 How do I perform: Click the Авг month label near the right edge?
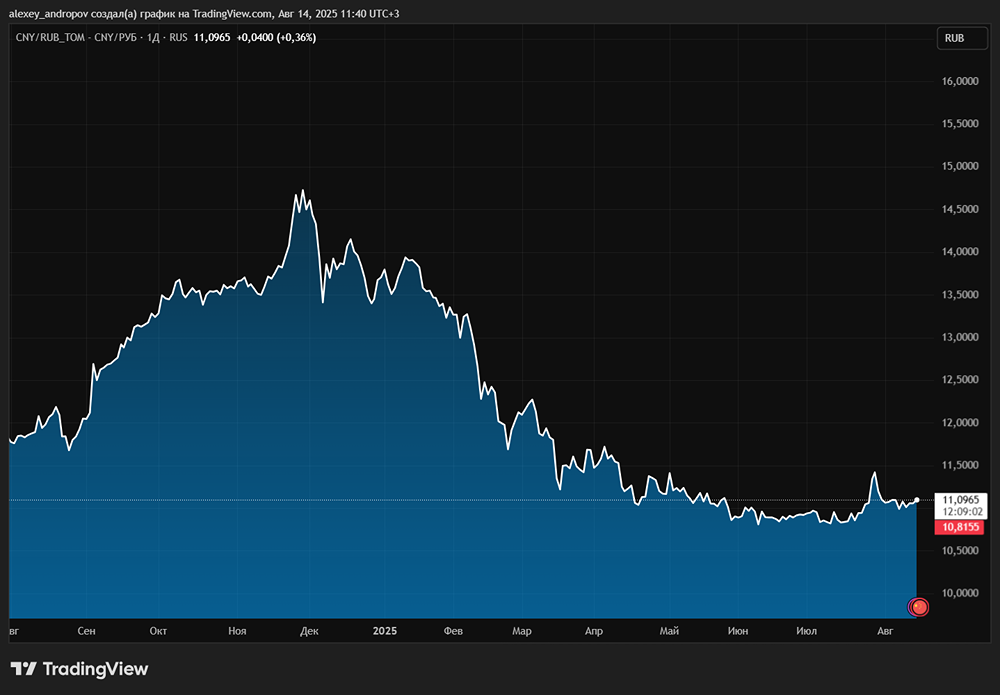pyautogui.click(x=885, y=631)
